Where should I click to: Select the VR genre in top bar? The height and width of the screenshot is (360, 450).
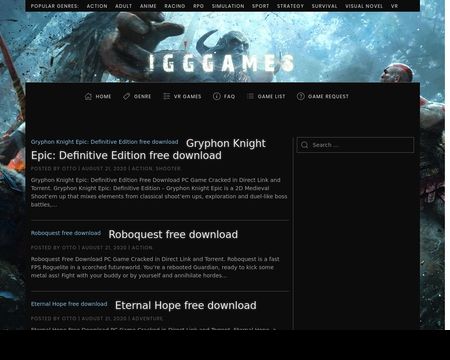pyautogui.click(x=394, y=6)
